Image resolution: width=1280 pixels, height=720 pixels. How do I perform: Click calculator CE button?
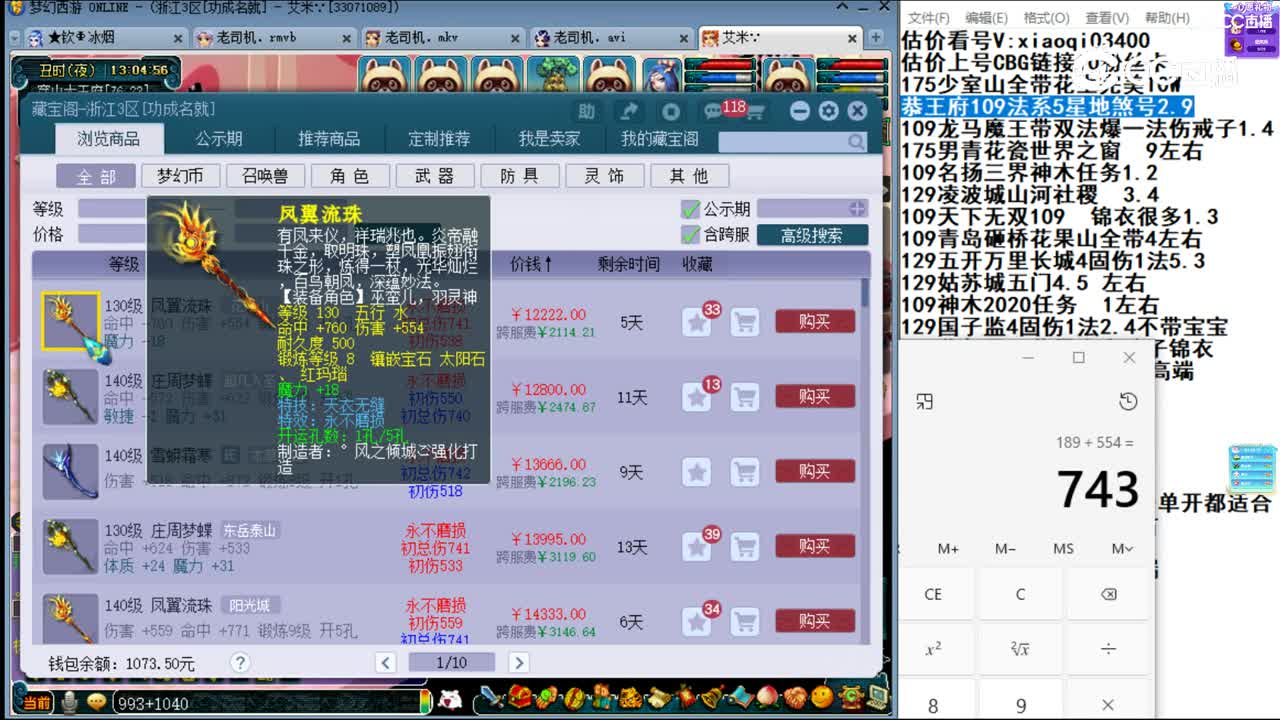(933, 594)
